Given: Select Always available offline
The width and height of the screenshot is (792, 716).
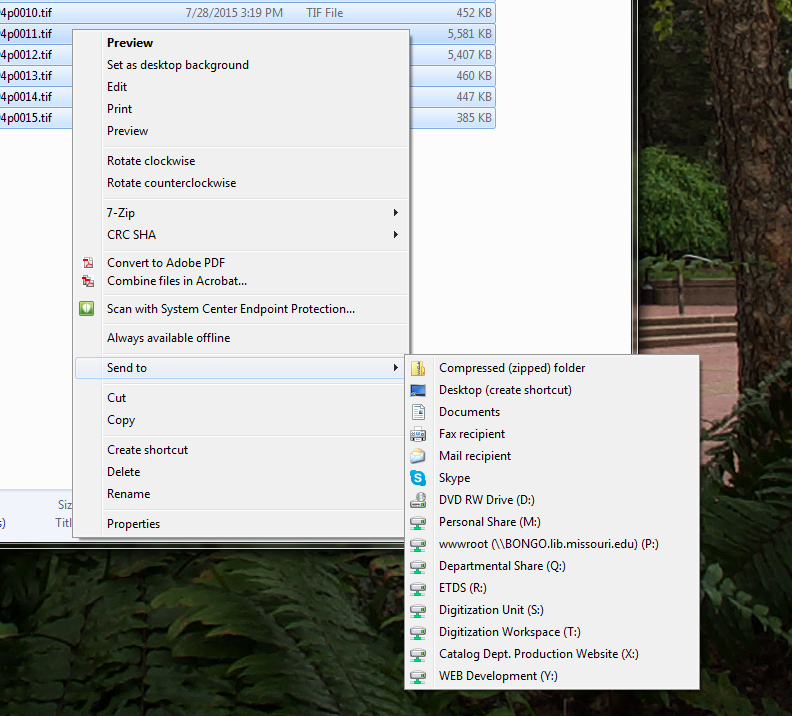Looking at the screenshot, I should click(x=168, y=338).
